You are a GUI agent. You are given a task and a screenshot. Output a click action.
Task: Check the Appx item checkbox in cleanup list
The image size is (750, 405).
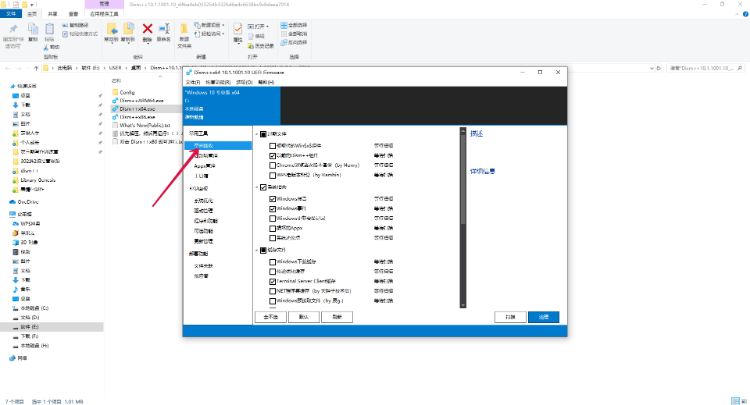[272, 229]
